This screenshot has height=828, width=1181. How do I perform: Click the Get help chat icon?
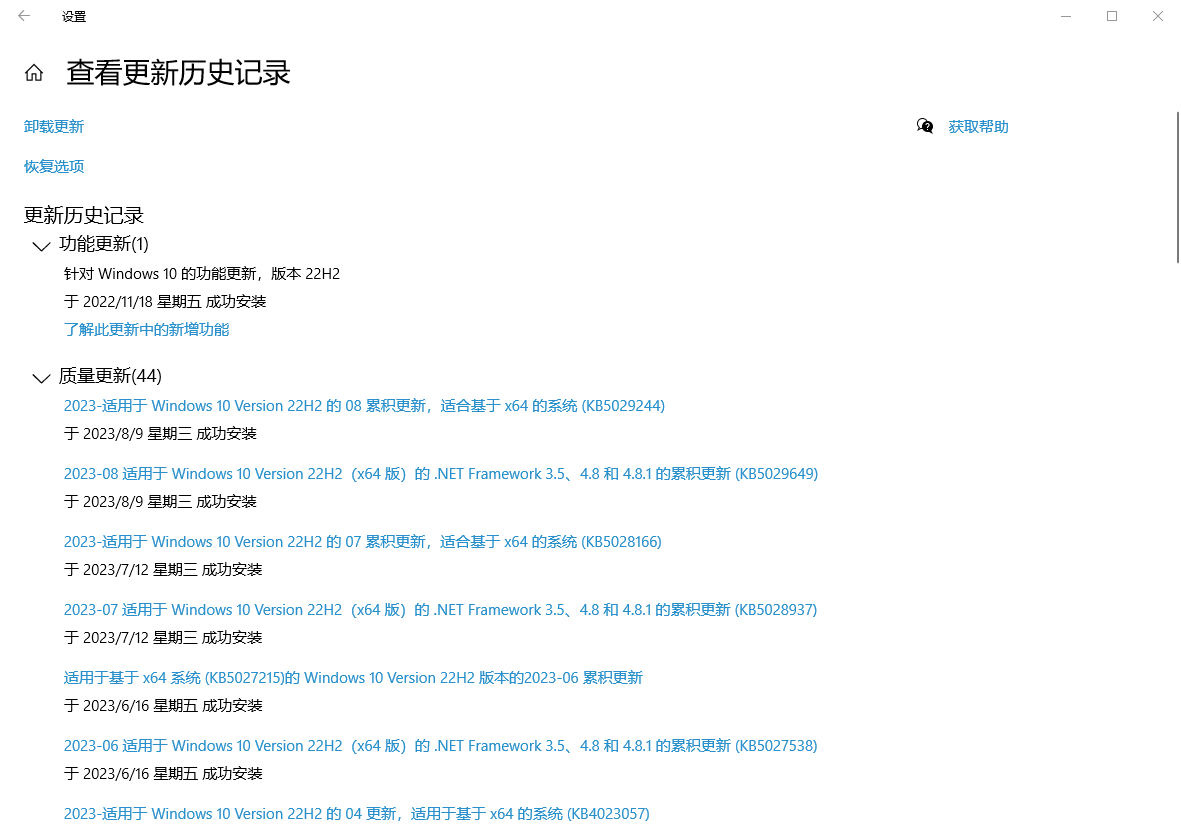tap(925, 127)
